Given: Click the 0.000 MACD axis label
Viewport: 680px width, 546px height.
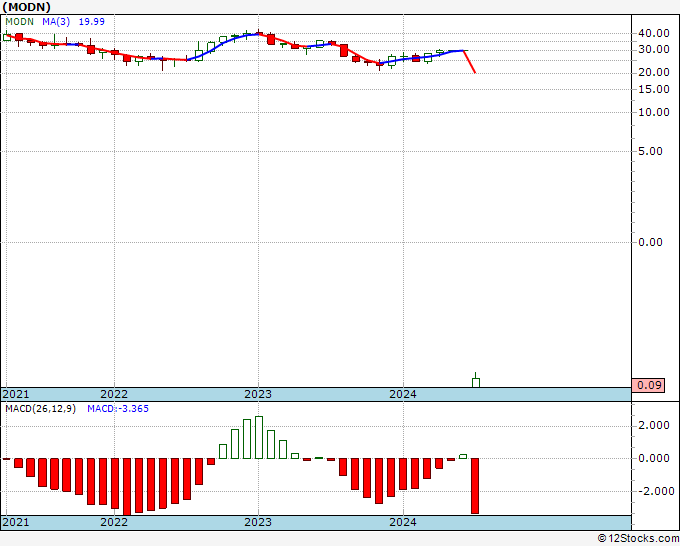Looking at the screenshot, I should coord(654,458).
